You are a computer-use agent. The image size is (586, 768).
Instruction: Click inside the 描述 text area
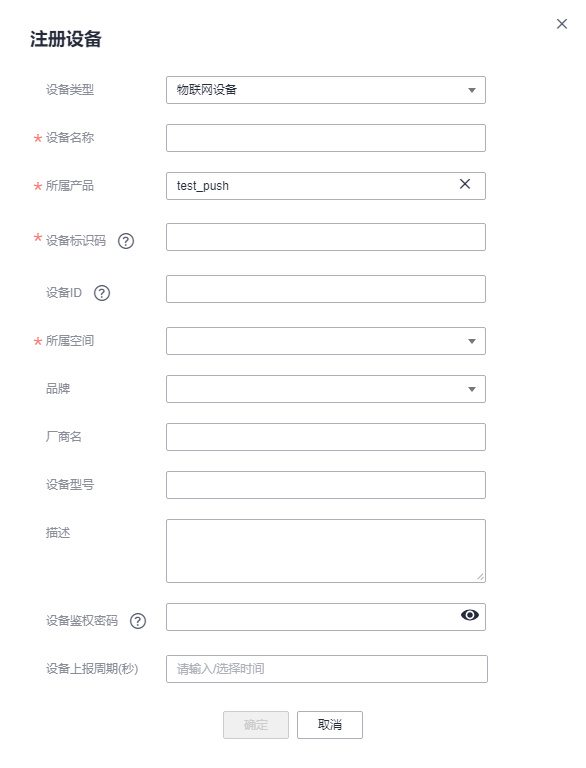pos(326,551)
